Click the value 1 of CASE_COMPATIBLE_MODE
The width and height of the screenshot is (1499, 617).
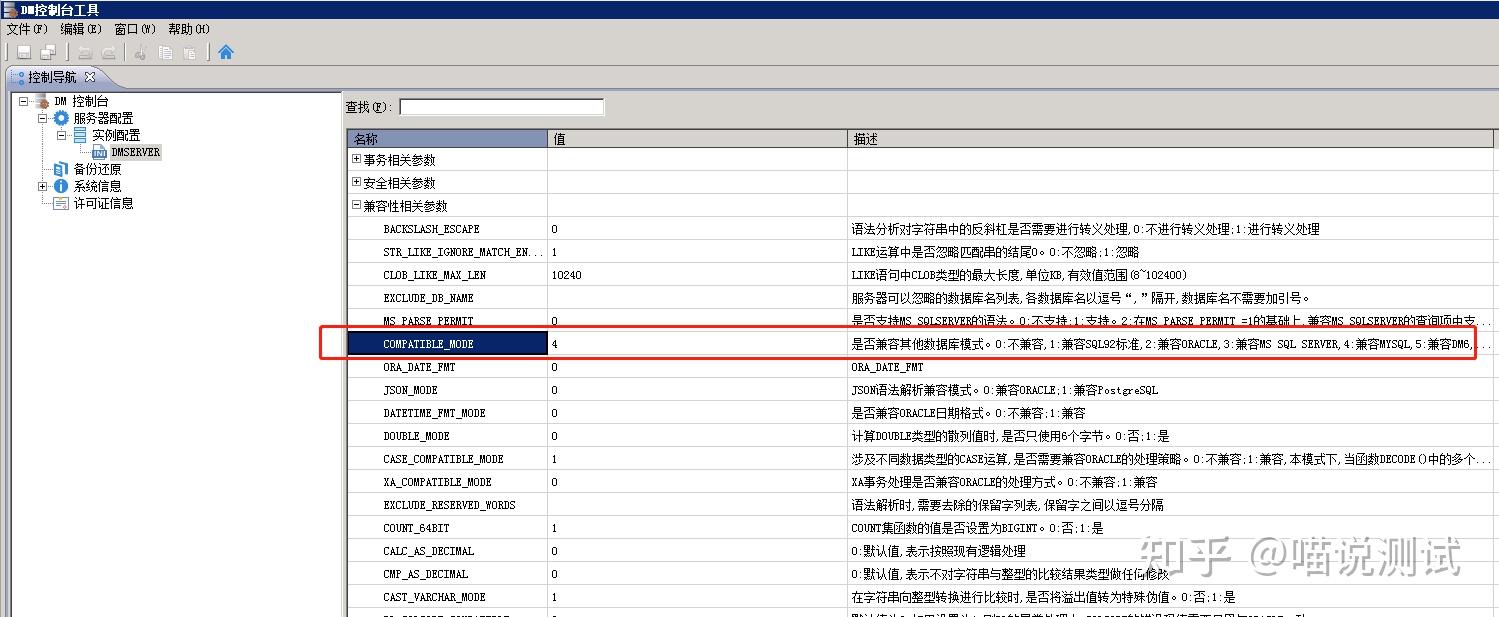click(x=554, y=459)
